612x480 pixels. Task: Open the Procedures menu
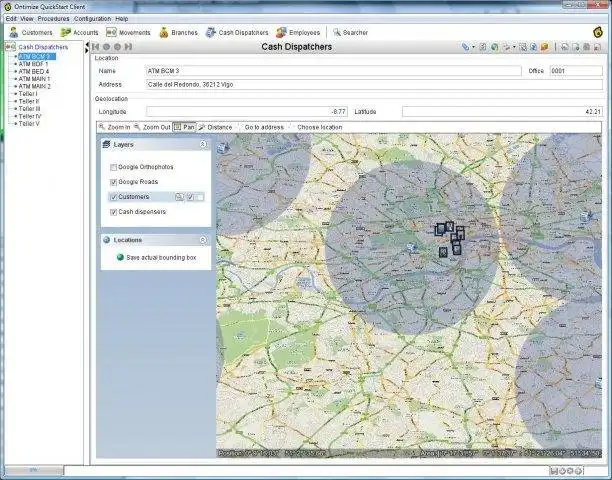pyautogui.click(x=53, y=19)
